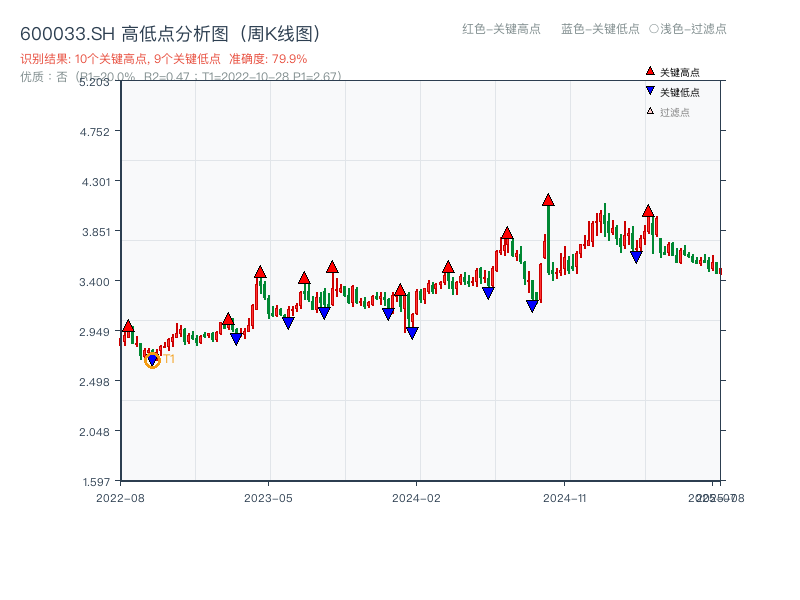The height and width of the screenshot is (600, 800).
Task: Click the orange T1 label text
Action: pyautogui.click(x=169, y=359)
